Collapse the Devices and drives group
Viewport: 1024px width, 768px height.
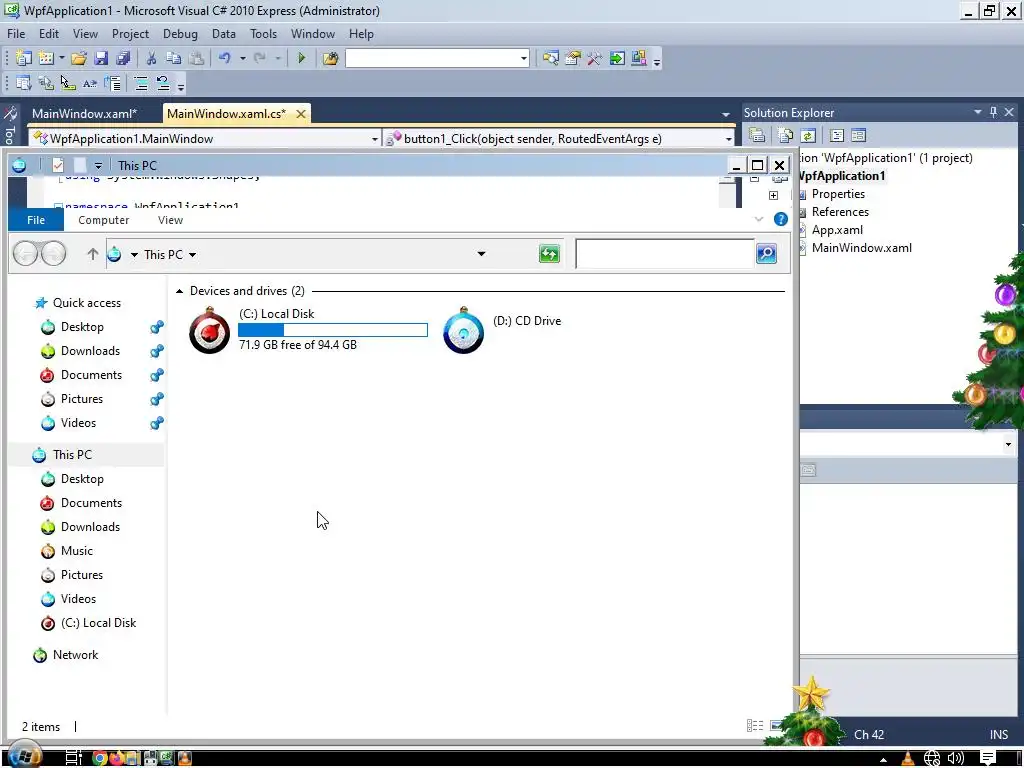coord(180,291)
